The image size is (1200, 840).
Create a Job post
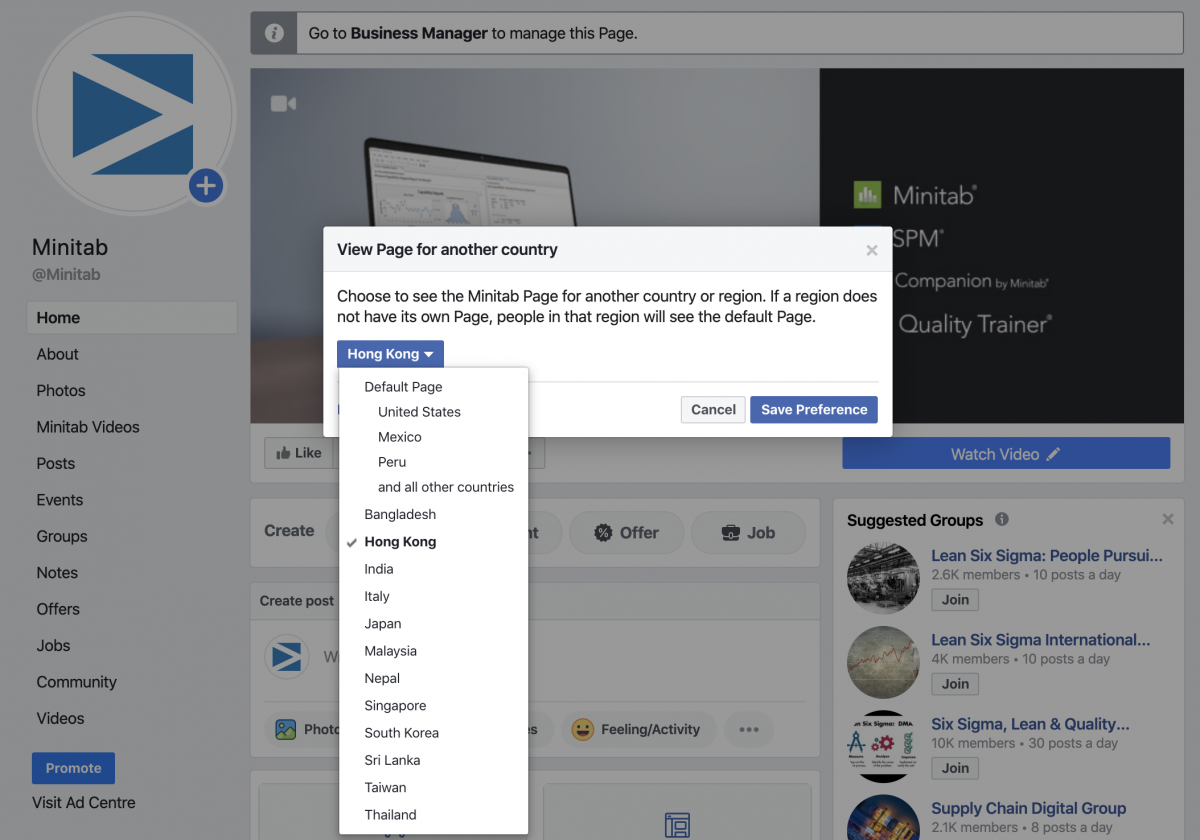[x=748, y=533]
